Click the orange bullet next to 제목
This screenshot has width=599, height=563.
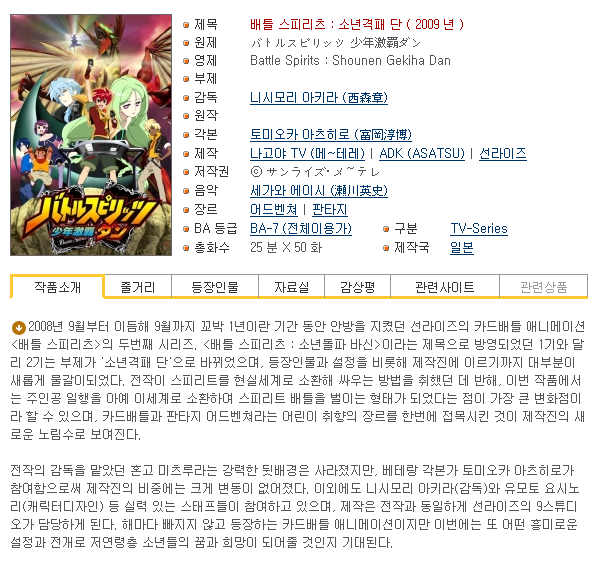pos(186,25)
